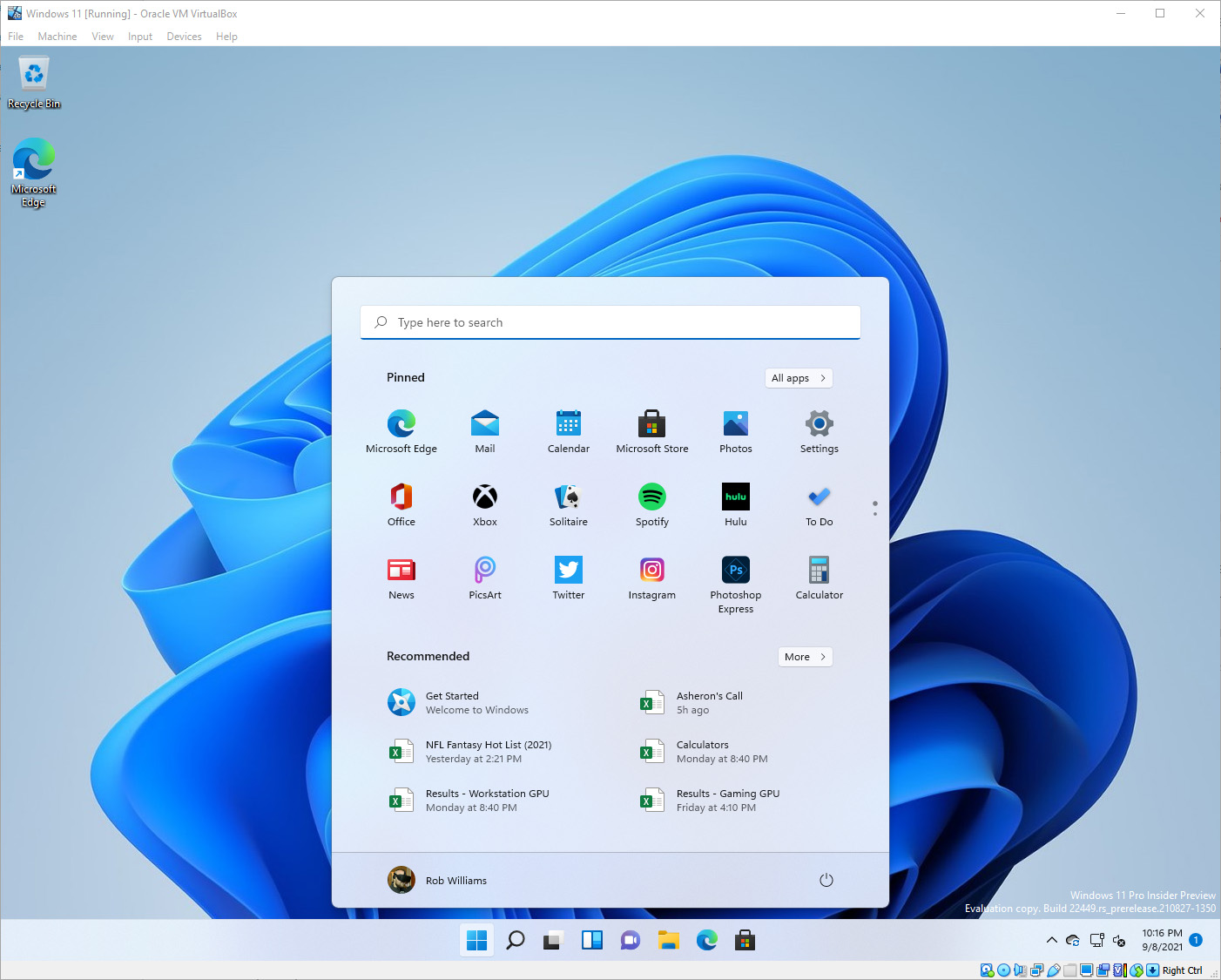1221x980 pixels.
Task: Open VirtualBox Machine menu
Action: (x=57, y=37)
